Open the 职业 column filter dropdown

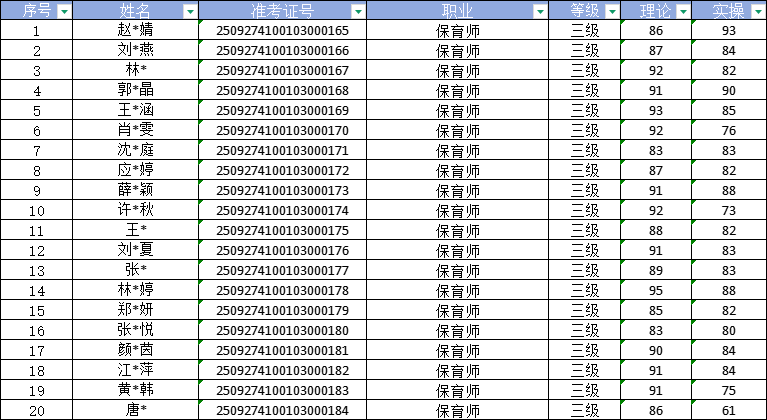540,11
